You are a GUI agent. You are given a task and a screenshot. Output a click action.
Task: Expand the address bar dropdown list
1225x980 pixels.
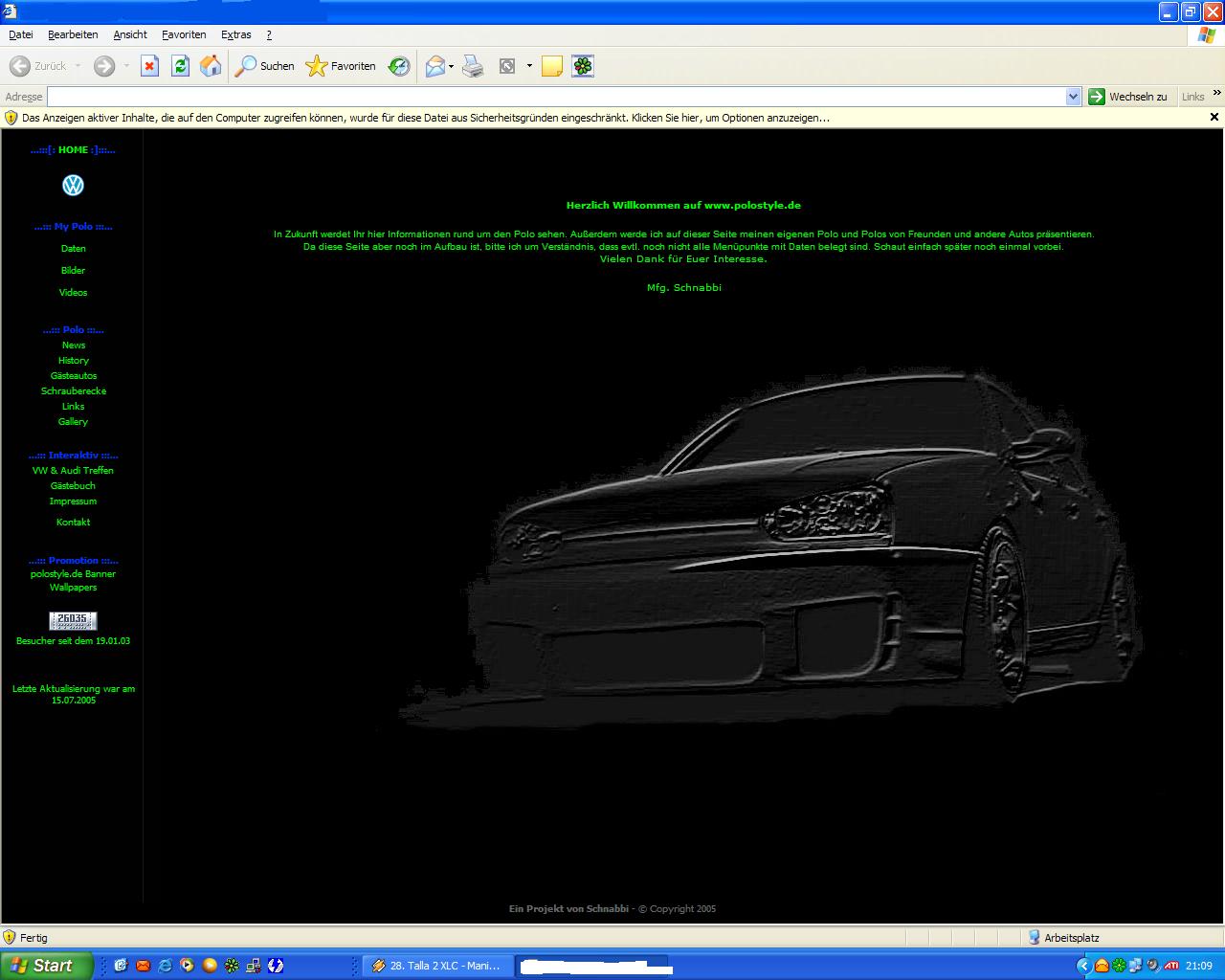point(1073,97)
